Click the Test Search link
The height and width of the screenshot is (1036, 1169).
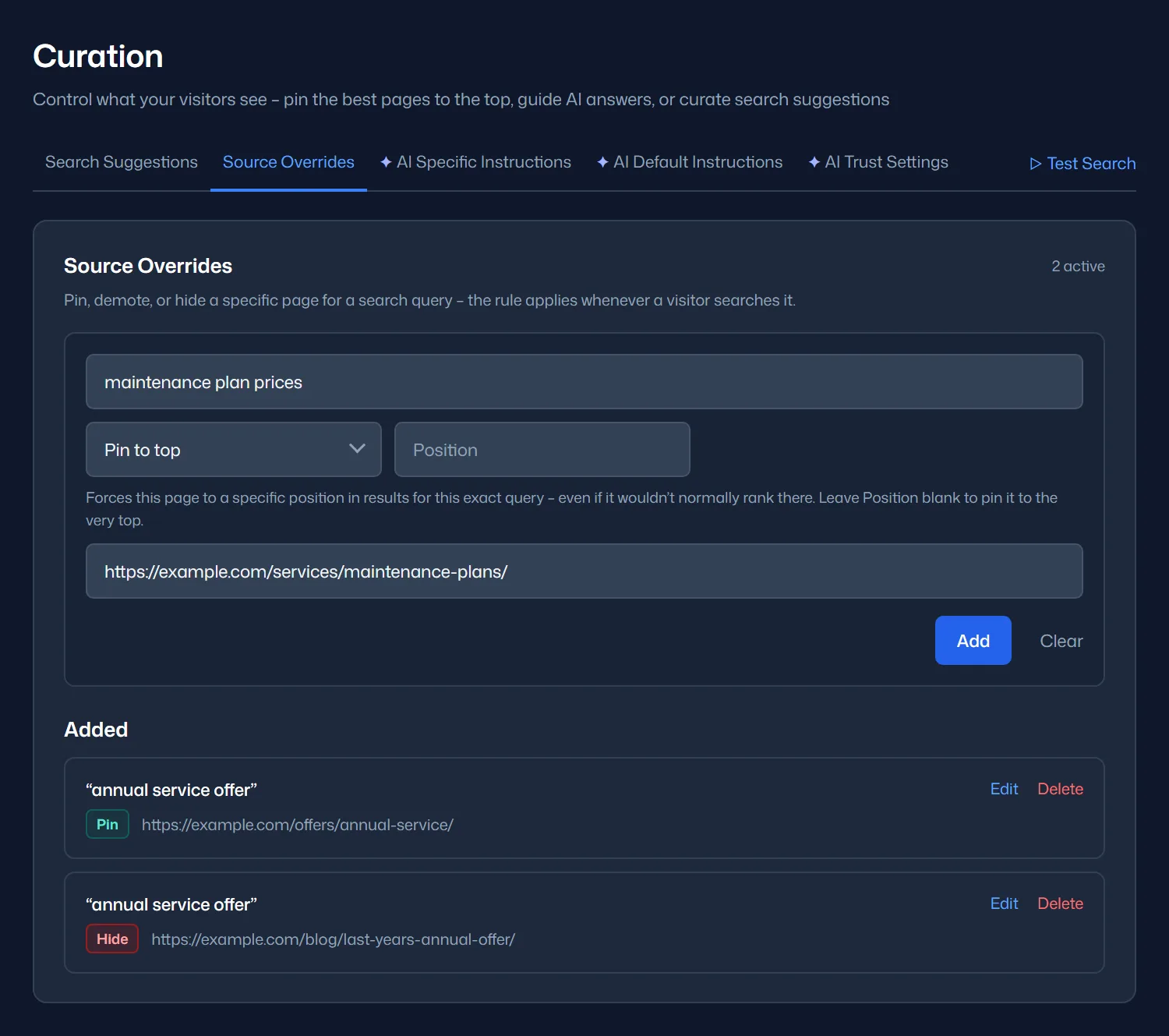(x=1082, y=164)
